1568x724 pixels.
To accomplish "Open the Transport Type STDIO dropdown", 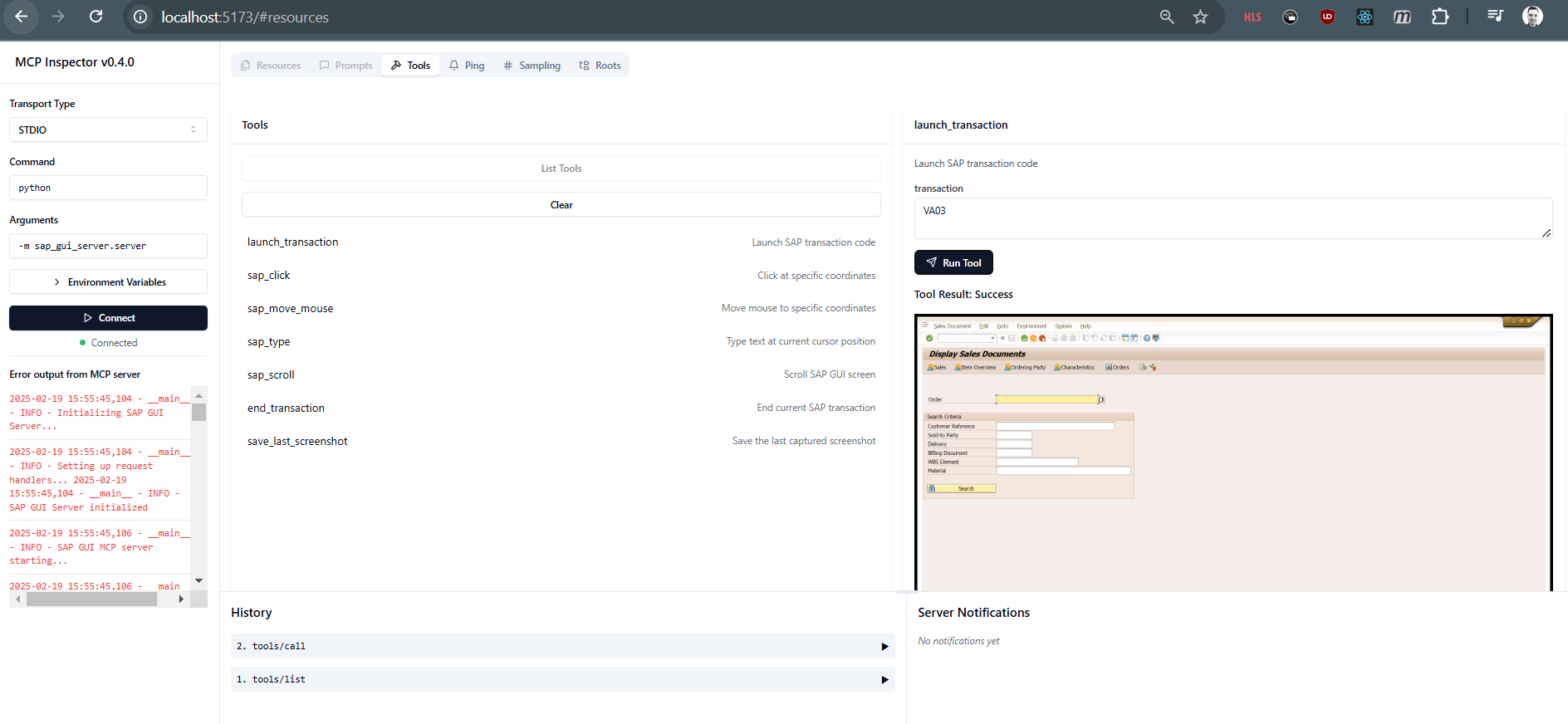I will [x=108, y=130].
